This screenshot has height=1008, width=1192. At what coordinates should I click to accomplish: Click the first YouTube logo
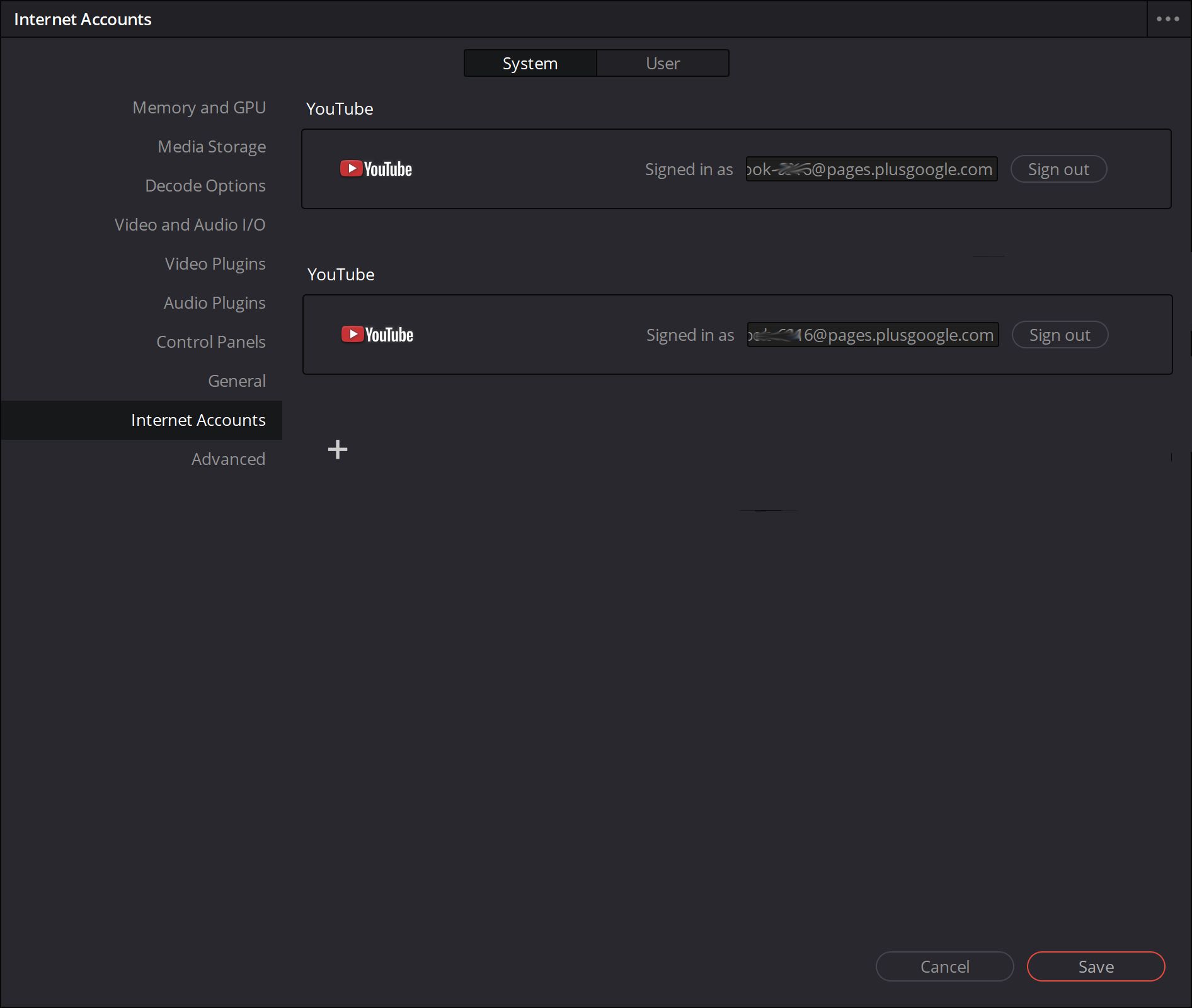pos(376,169)
